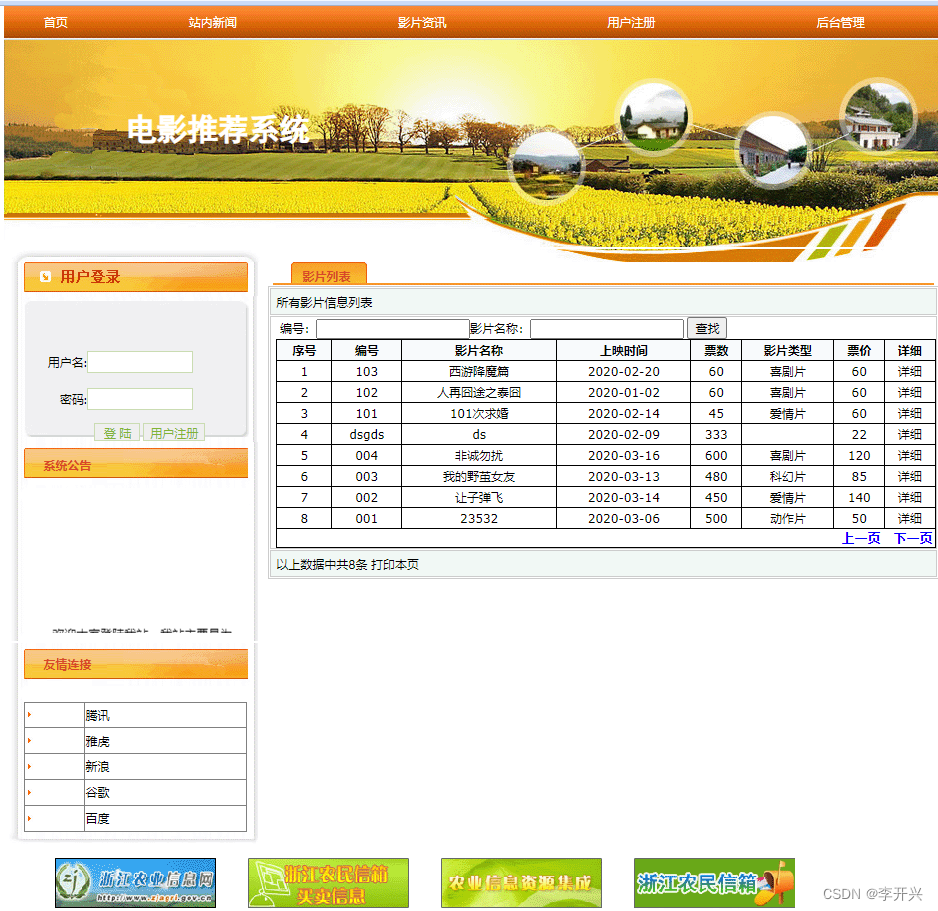
Task: Open the 谷歌 friendly link
Action: tap(98, 793)
